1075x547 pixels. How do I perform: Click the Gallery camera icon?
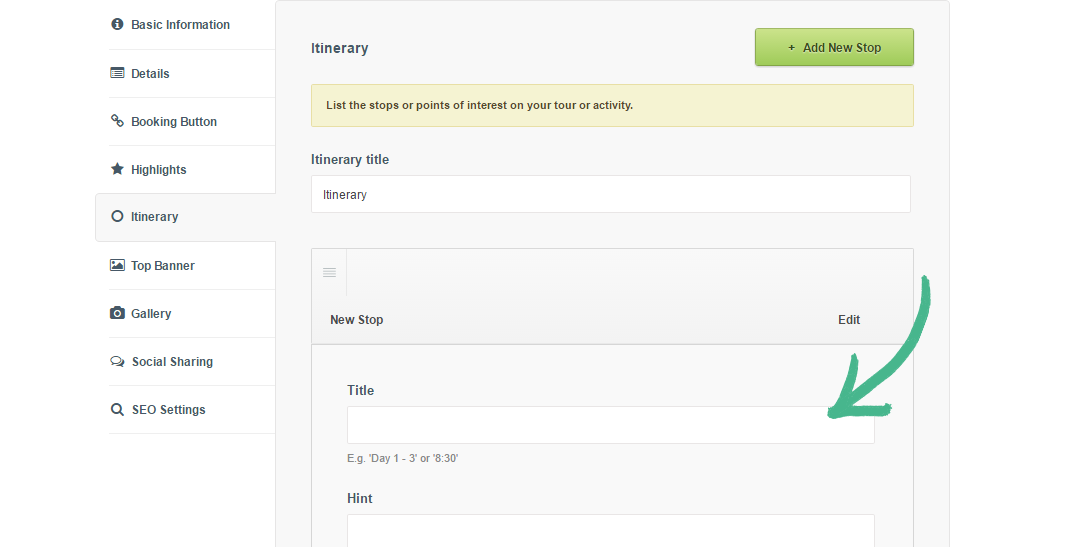(x=117, y=313)
